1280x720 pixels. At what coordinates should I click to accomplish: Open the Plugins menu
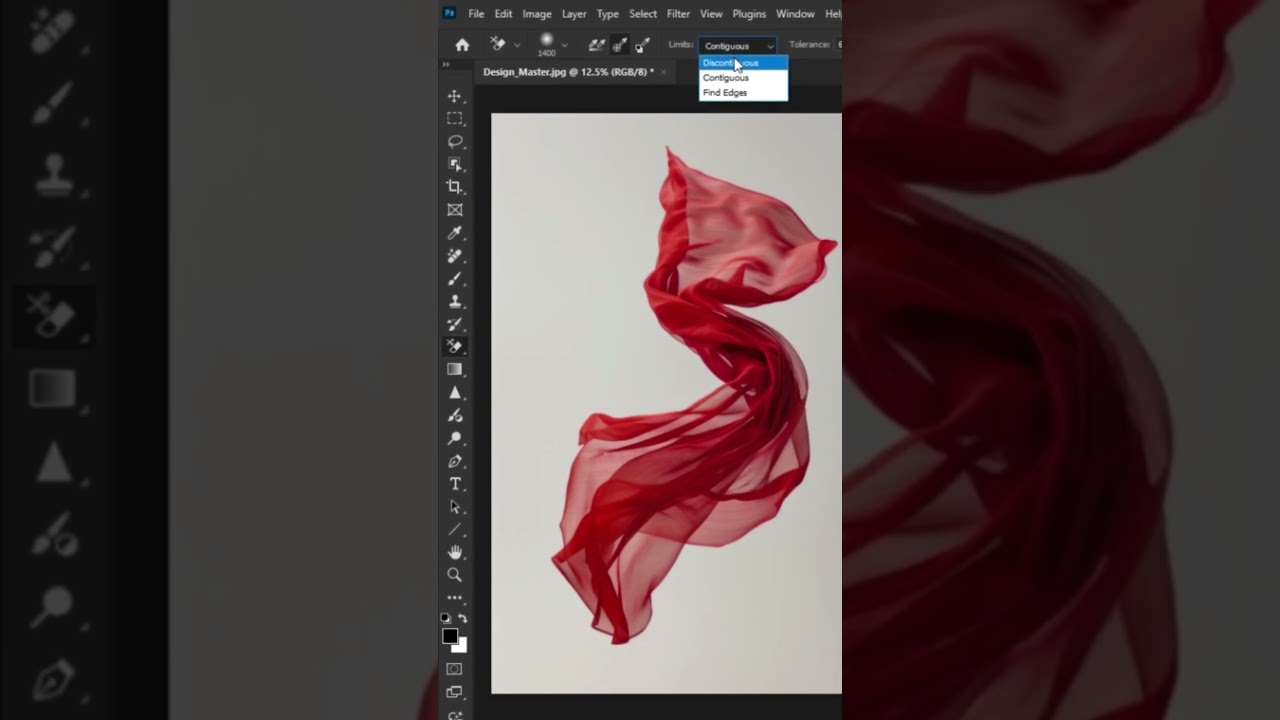749,14
